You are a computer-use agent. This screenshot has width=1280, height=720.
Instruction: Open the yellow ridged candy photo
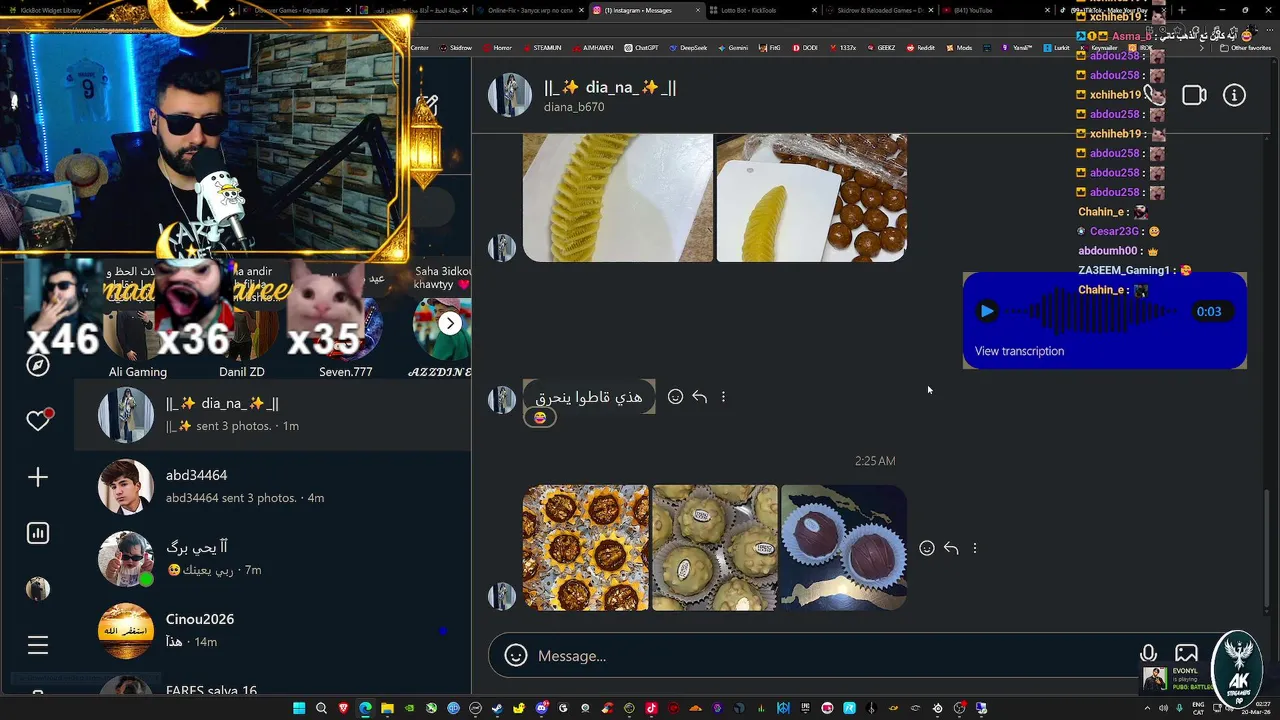pos(618,198)
